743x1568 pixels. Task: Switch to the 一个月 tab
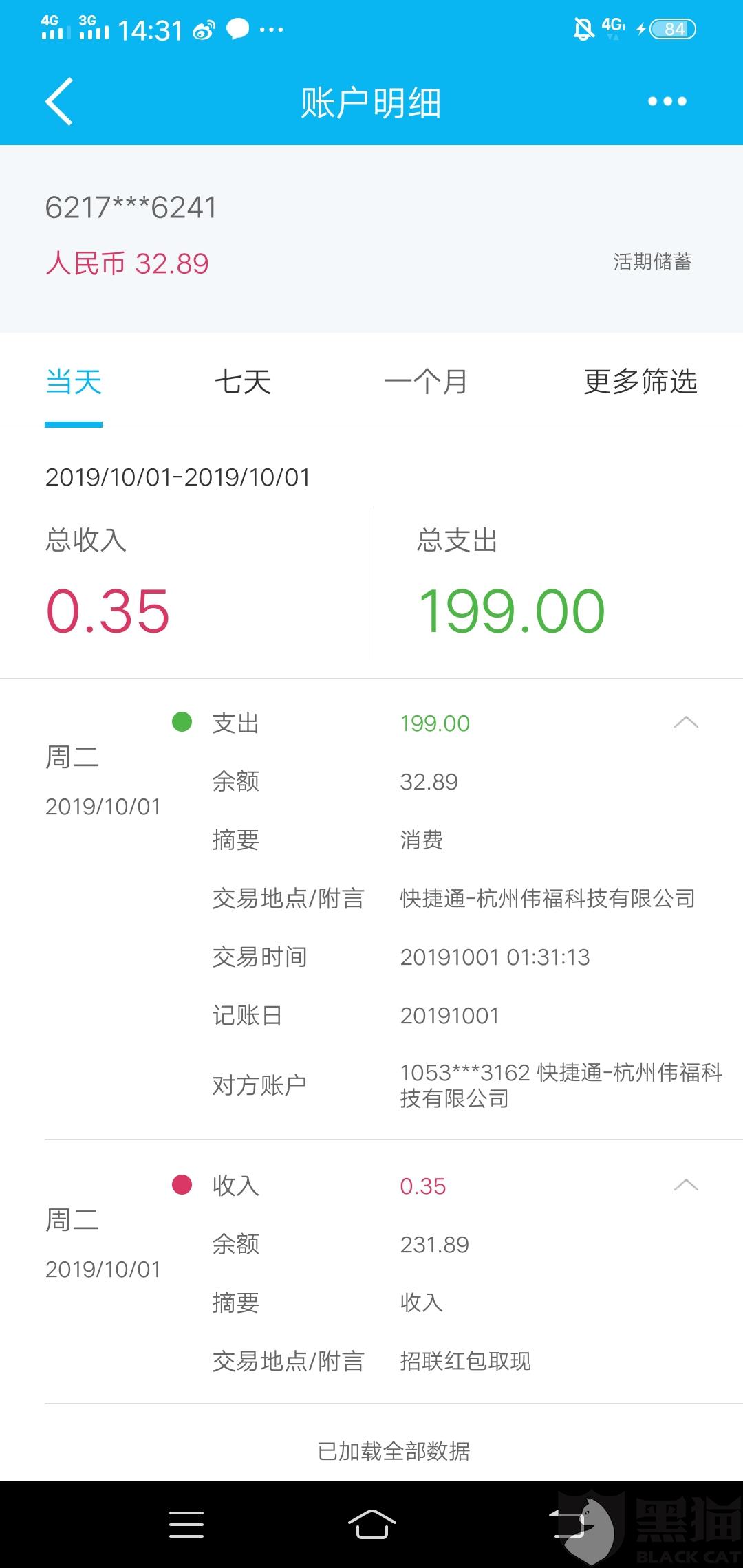point(426,382)
